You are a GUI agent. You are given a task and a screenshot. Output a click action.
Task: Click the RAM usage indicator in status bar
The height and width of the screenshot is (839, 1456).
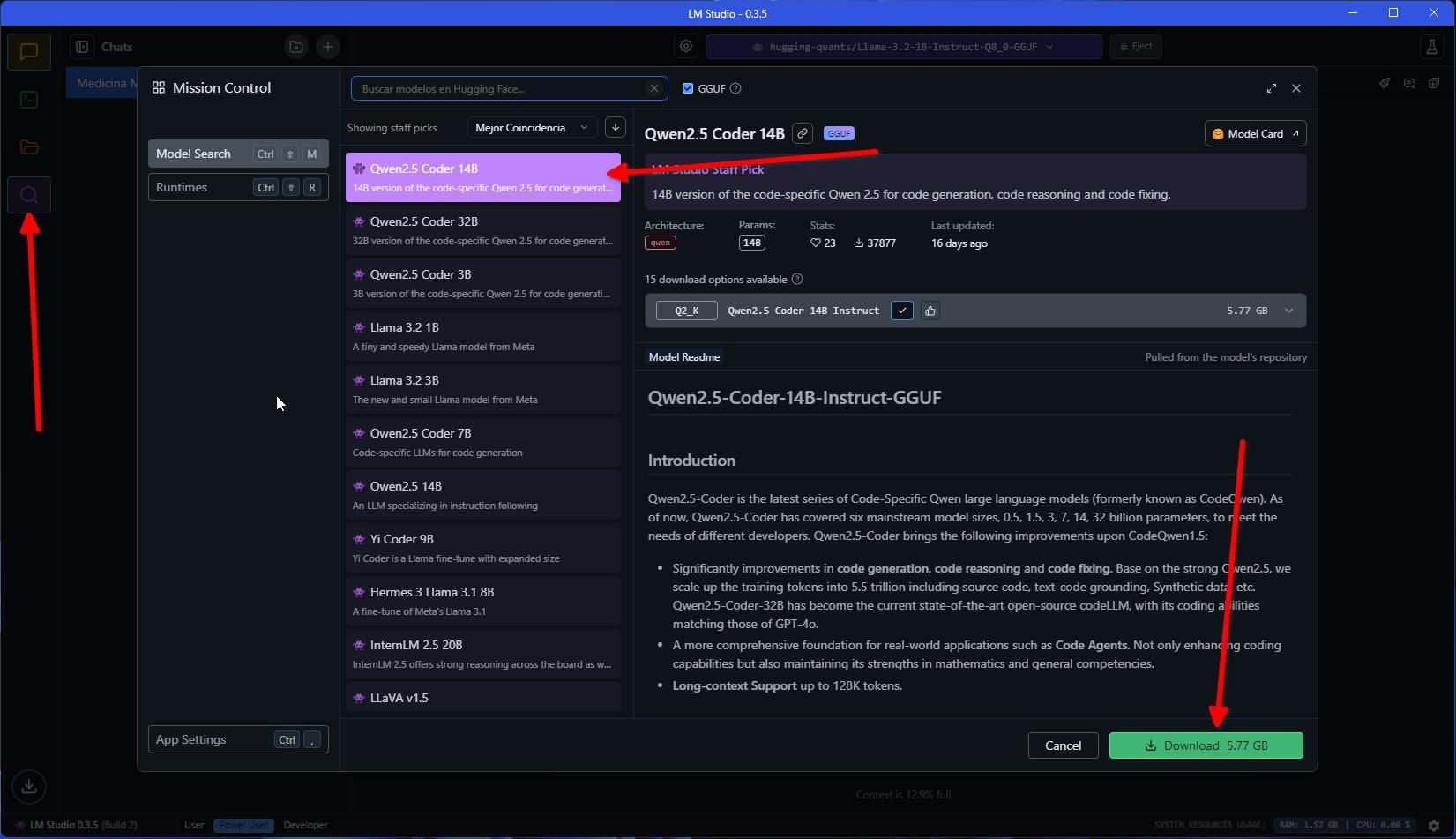click(x=1308, y=825)
